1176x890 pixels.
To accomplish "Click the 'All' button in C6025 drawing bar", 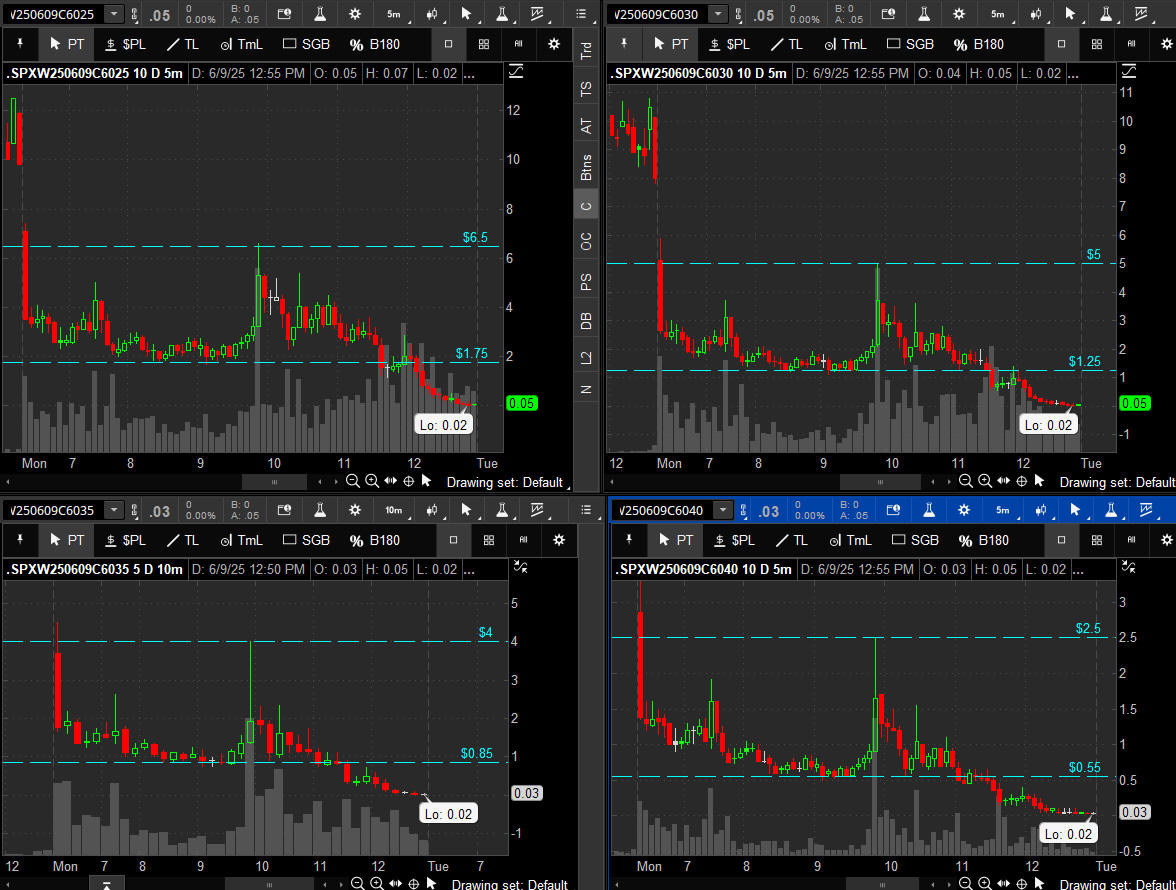I will click(518, 44).
